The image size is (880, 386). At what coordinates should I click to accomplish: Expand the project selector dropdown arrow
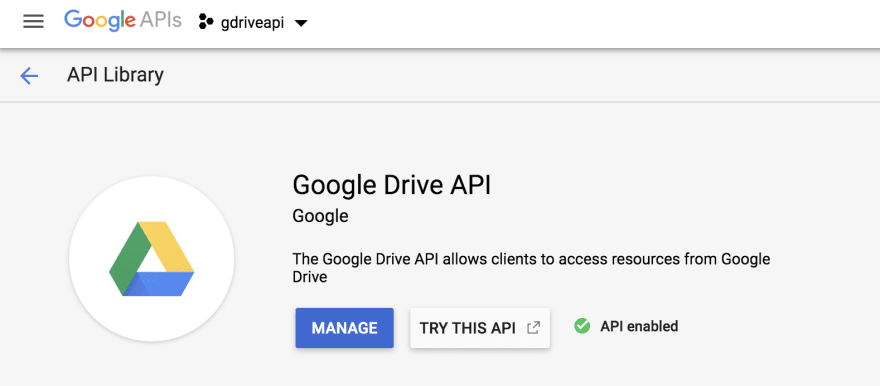pos(301,23)
